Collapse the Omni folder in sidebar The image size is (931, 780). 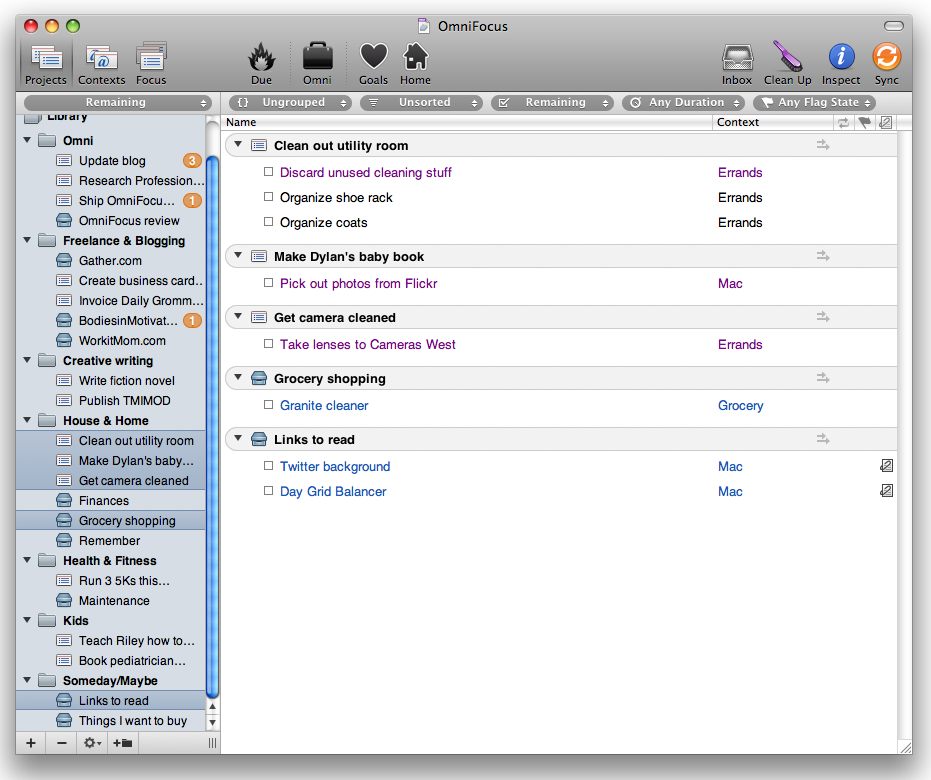pos(27,140)
